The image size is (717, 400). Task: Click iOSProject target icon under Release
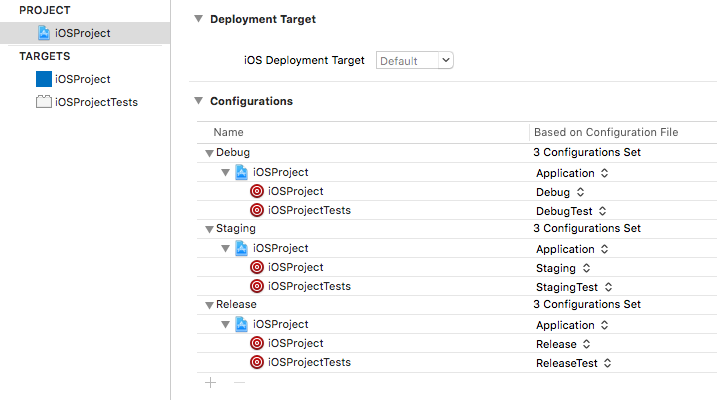coord(257,343)
